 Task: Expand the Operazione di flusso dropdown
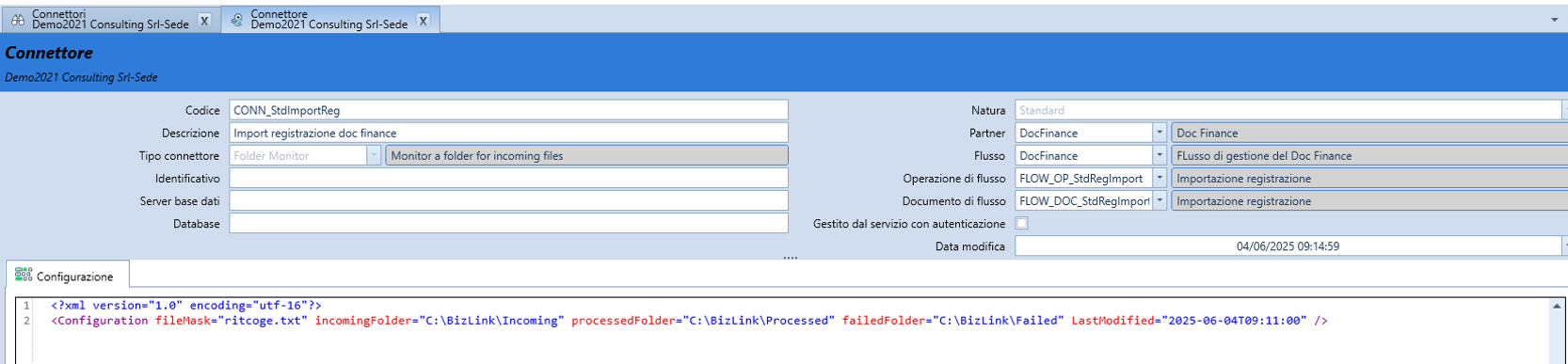(x=1160, y=179)
